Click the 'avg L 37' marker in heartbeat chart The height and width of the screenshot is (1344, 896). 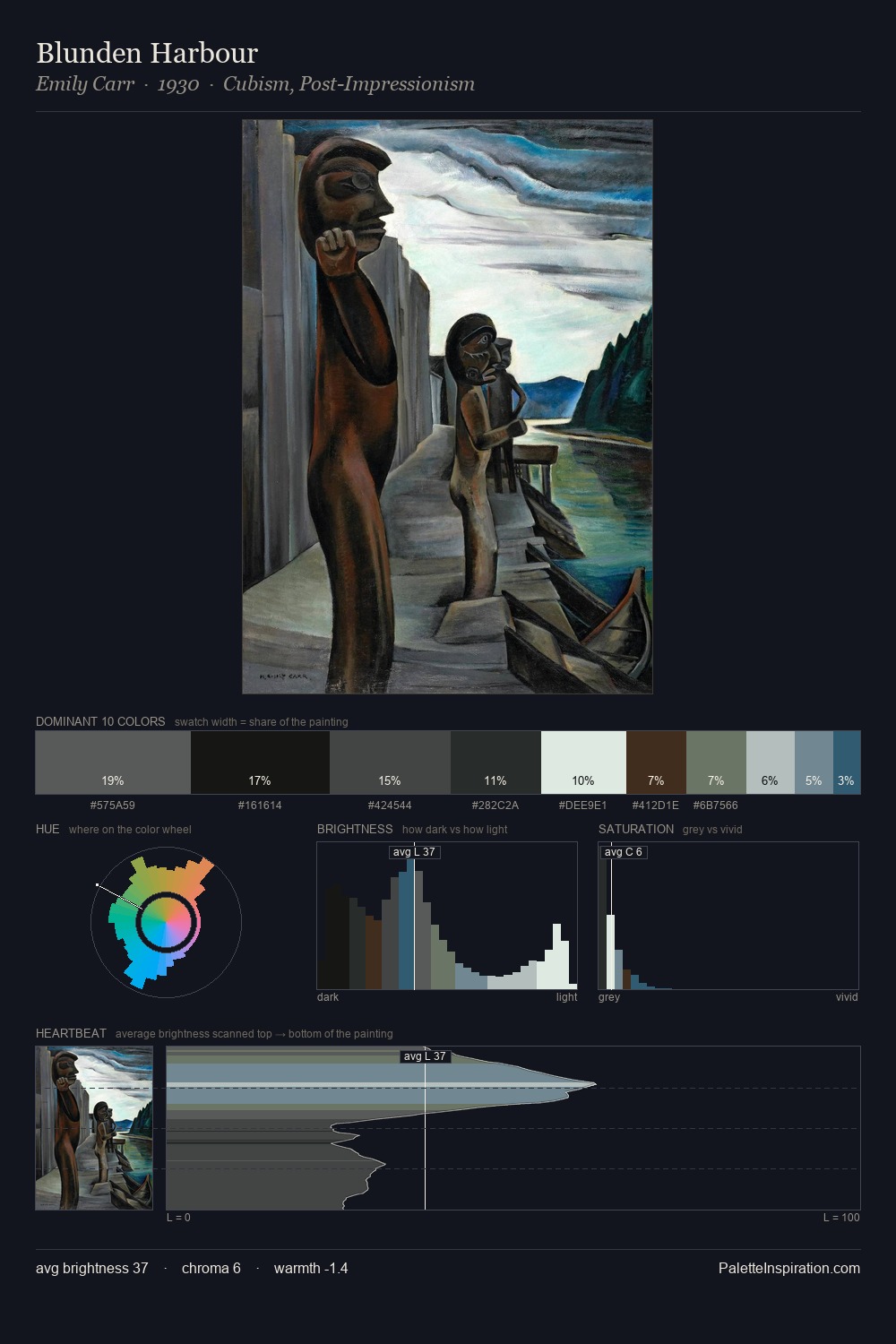425,1056
